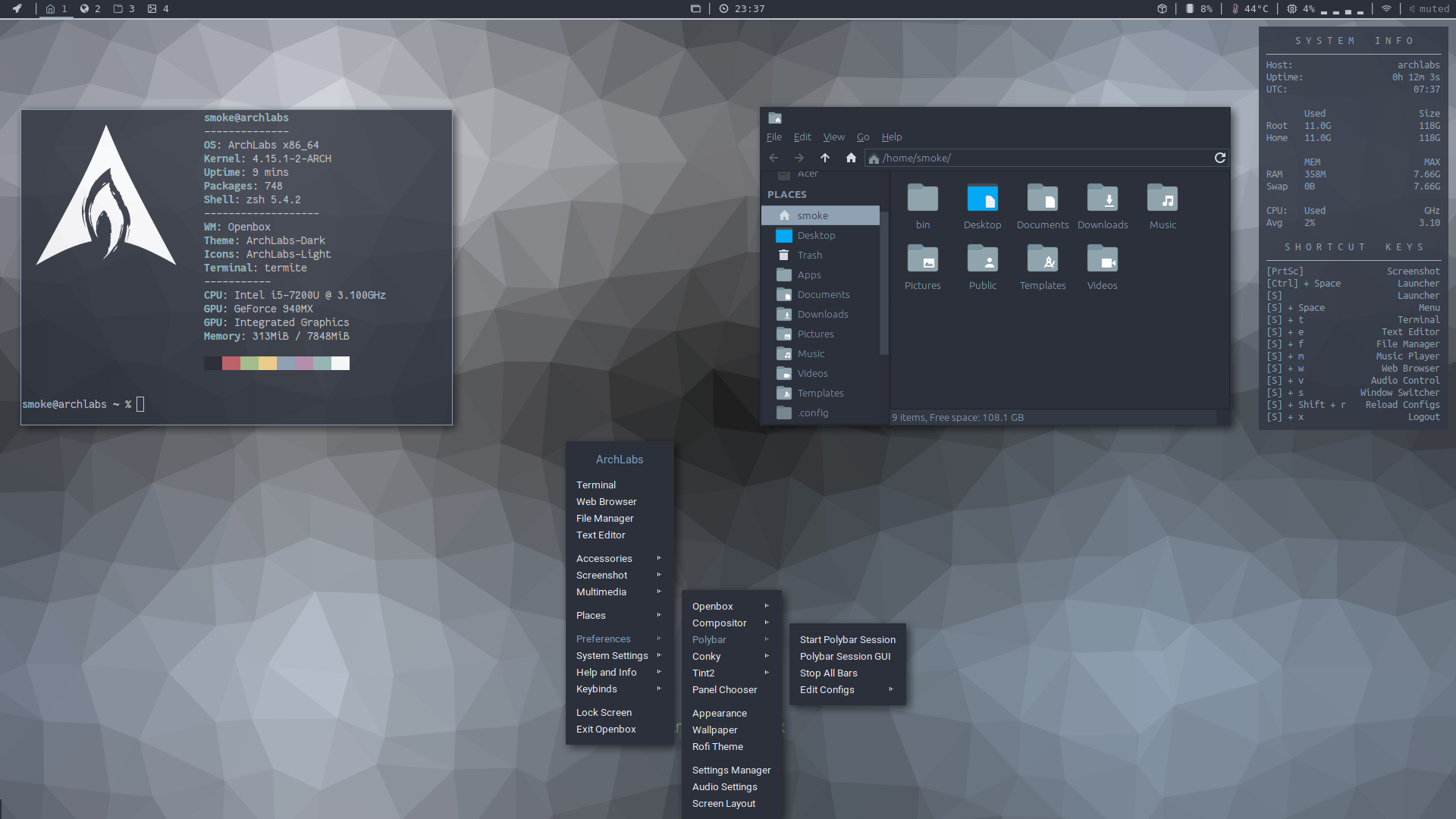Switch to workspace 2 in the bar
Image resolution: width=1456 pixels, height=819 pixels.
(90, 8)
